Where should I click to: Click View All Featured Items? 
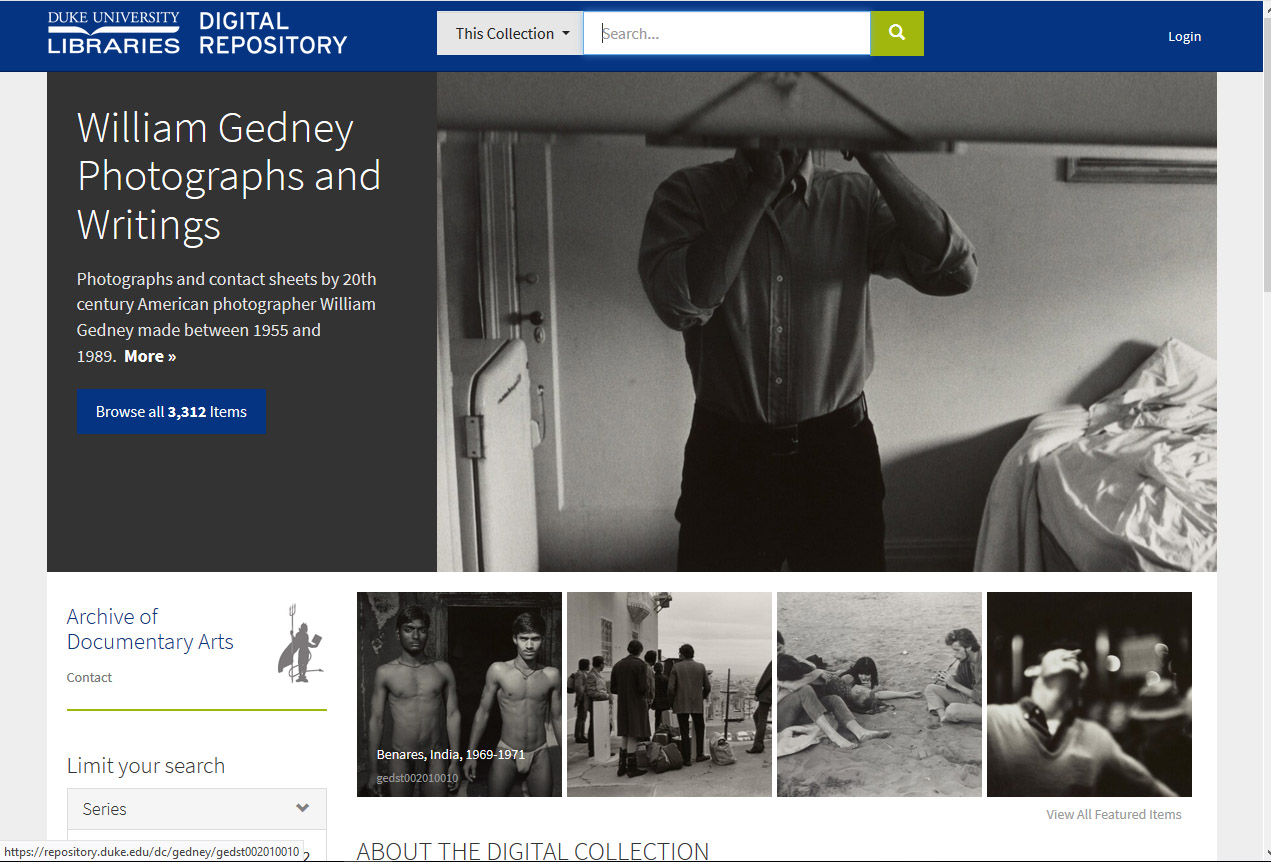1113,814
